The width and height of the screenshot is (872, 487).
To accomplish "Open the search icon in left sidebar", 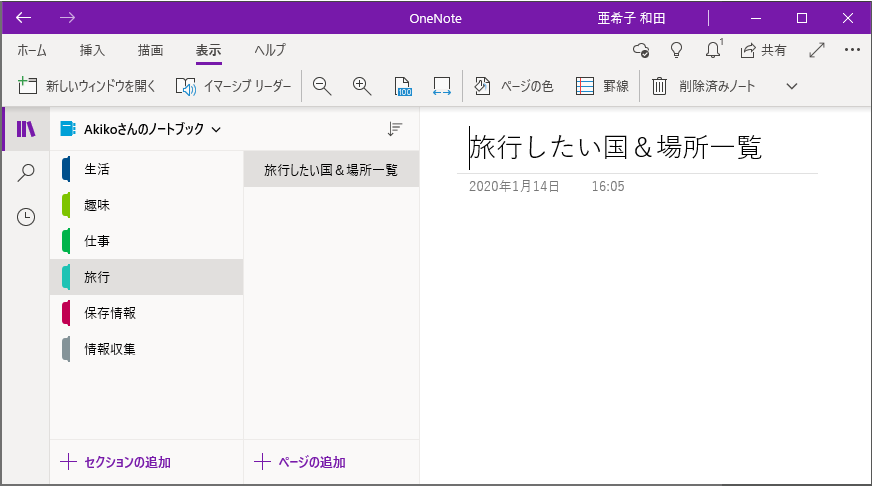I will (x=26, y=173).
